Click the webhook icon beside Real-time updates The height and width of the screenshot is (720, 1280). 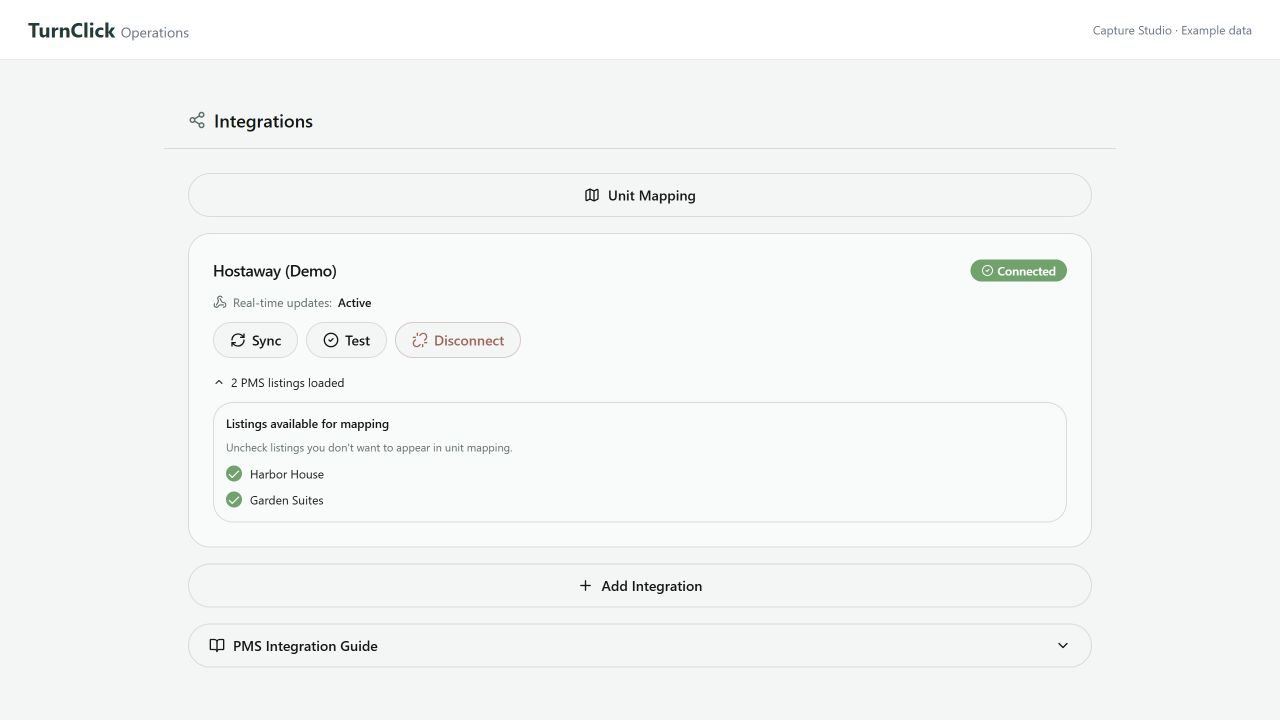pyautogui.click(x=220, y=303)
